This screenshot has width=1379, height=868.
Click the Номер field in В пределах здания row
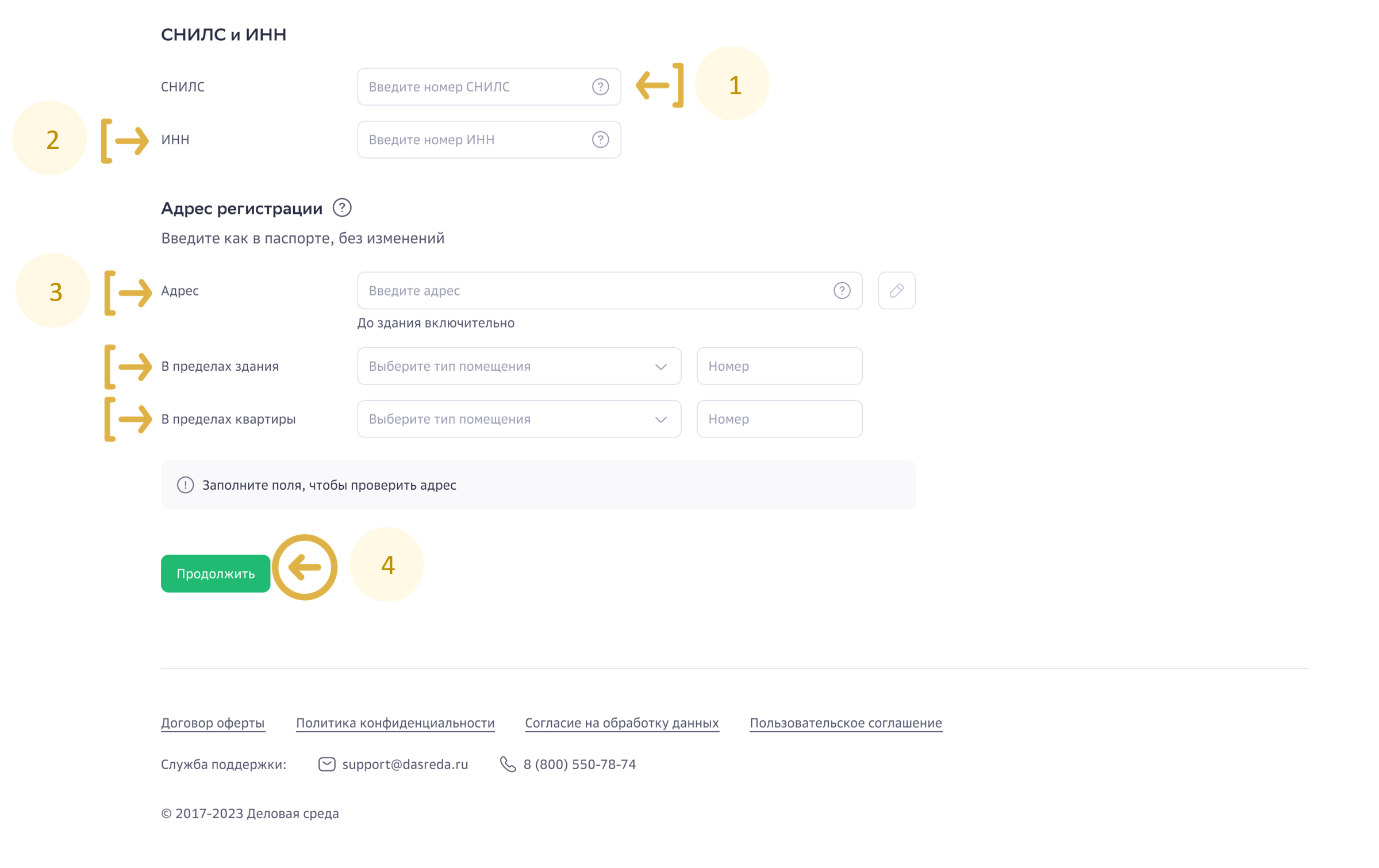point(779,366)
